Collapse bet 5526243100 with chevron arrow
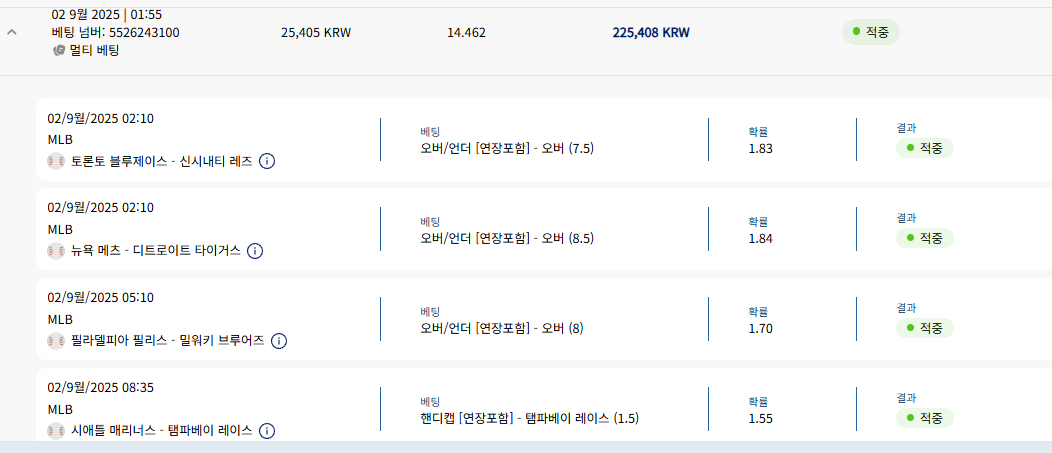This screenshot has width=1052, height=453. [x=11, y=32]
